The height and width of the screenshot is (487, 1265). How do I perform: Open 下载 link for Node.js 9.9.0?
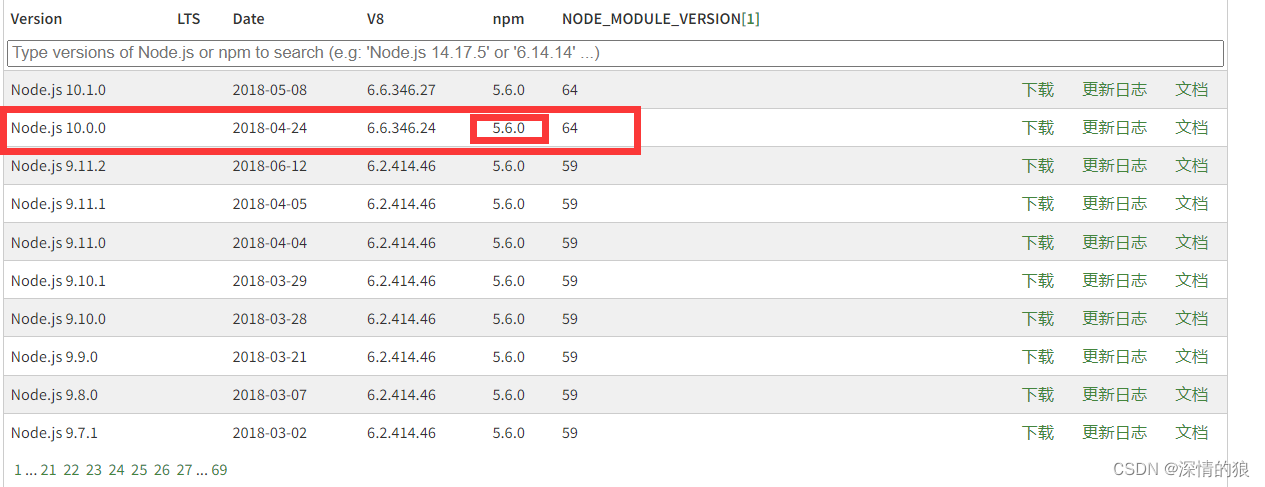tap(1038, 357)
